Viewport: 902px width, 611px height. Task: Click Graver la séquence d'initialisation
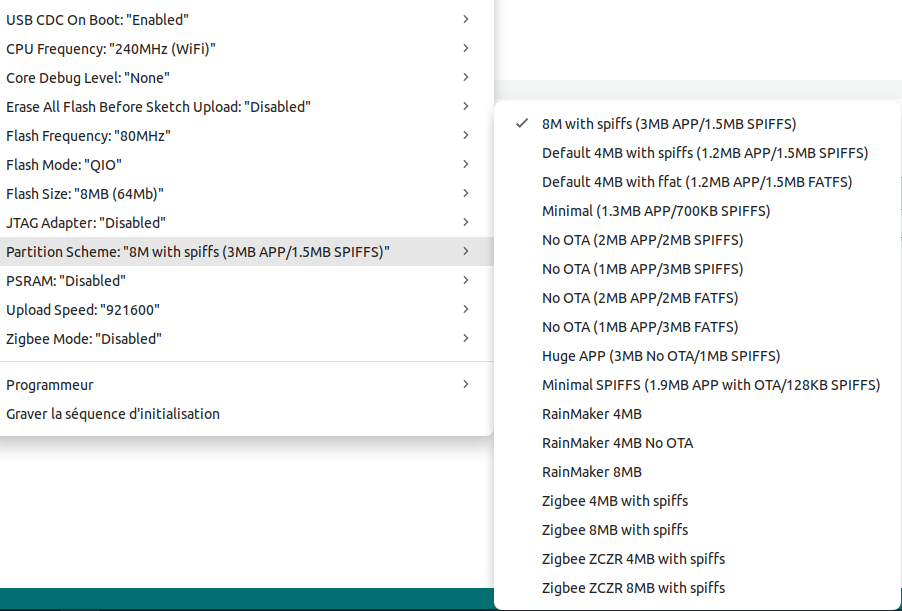coord(113,414)
